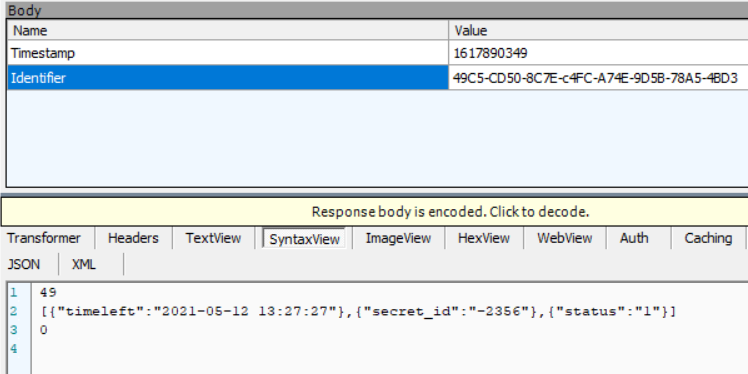
Task: Open the JSON tab
Action: click(24, 264)
